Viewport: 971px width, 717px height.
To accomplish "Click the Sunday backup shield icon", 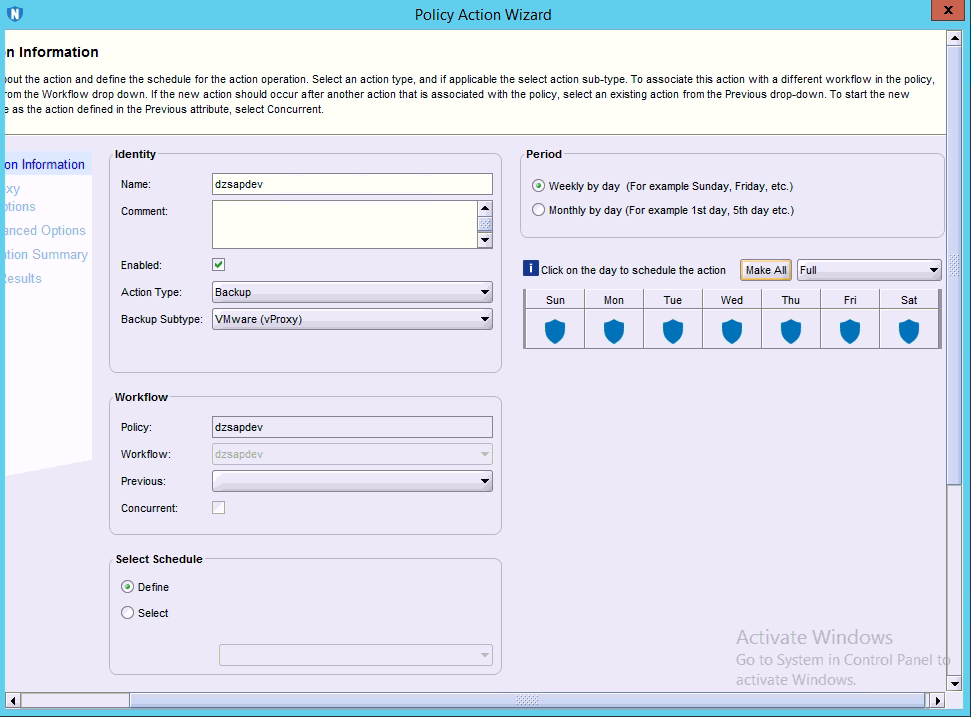I will pyautogui.click(x=555, y=331).
